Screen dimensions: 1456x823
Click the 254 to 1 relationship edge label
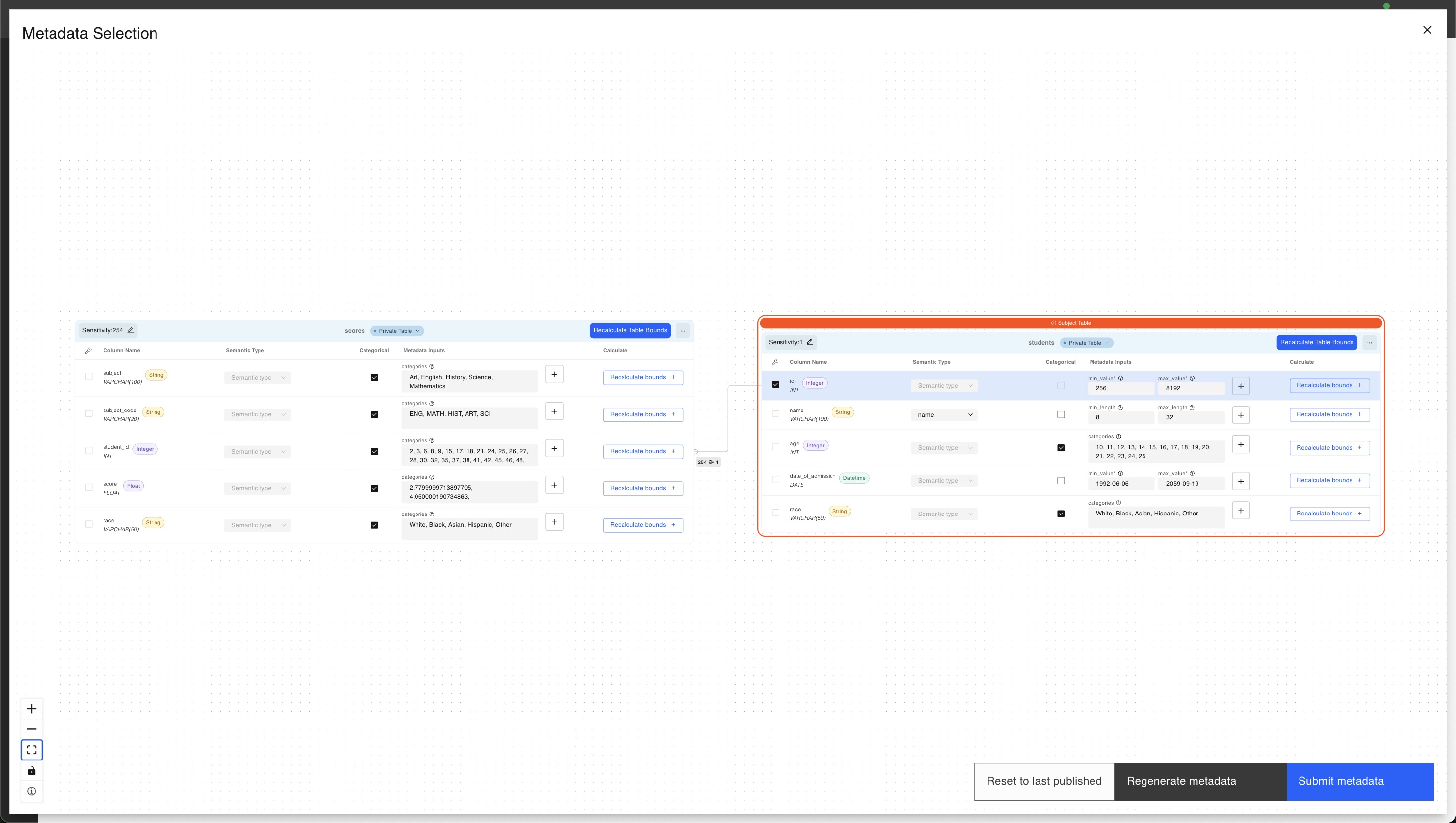tap(708, 462)
